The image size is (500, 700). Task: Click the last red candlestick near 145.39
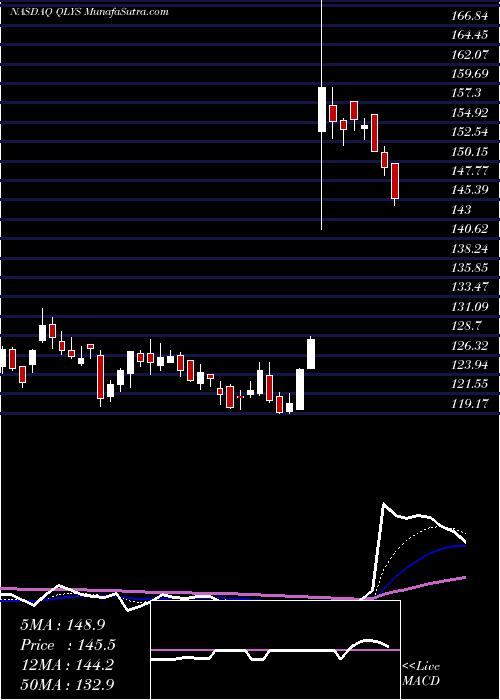click(x=395, y=181)
